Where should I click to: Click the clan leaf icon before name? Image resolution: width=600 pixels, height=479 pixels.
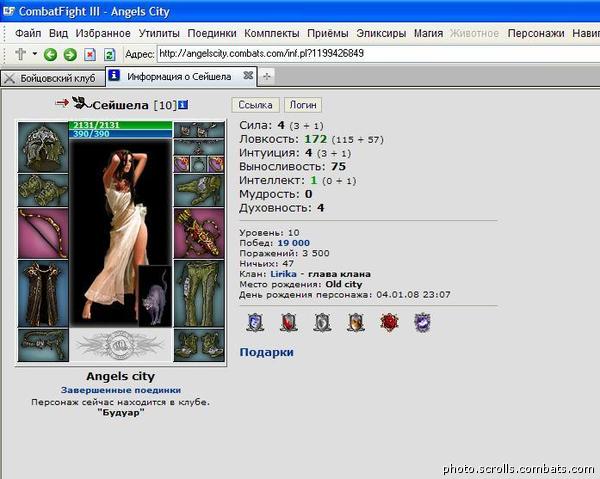(82, 103)
